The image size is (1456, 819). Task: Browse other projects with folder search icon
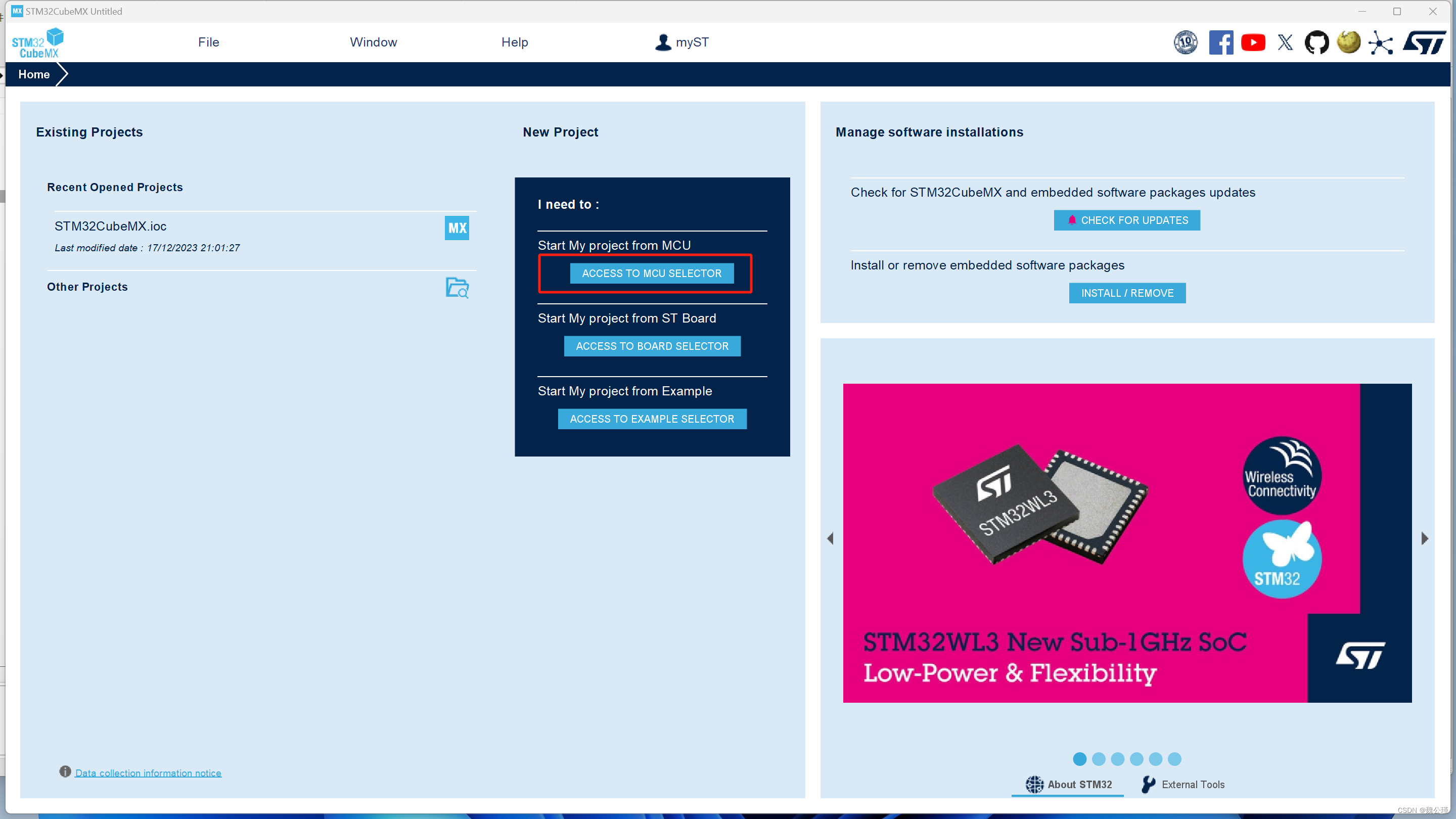tap(457, 287)
